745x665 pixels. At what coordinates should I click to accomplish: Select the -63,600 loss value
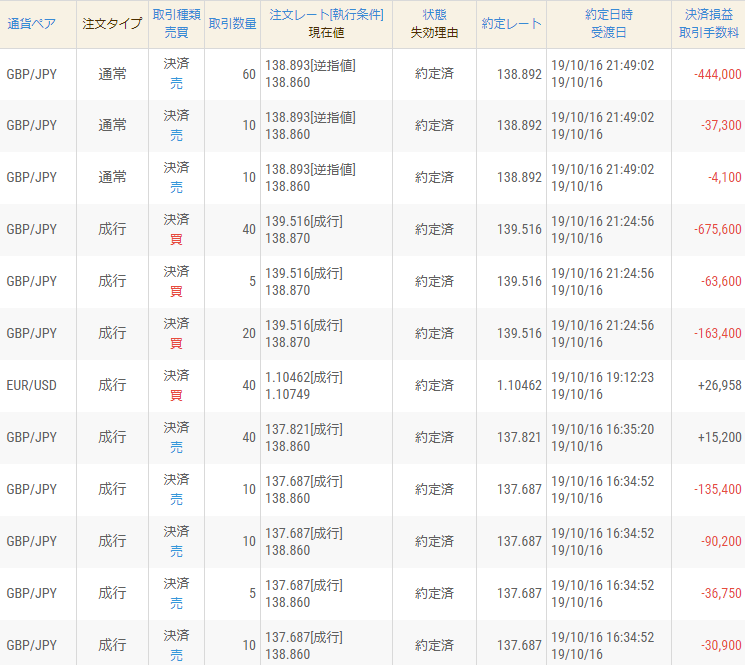[x=721, y=281]
